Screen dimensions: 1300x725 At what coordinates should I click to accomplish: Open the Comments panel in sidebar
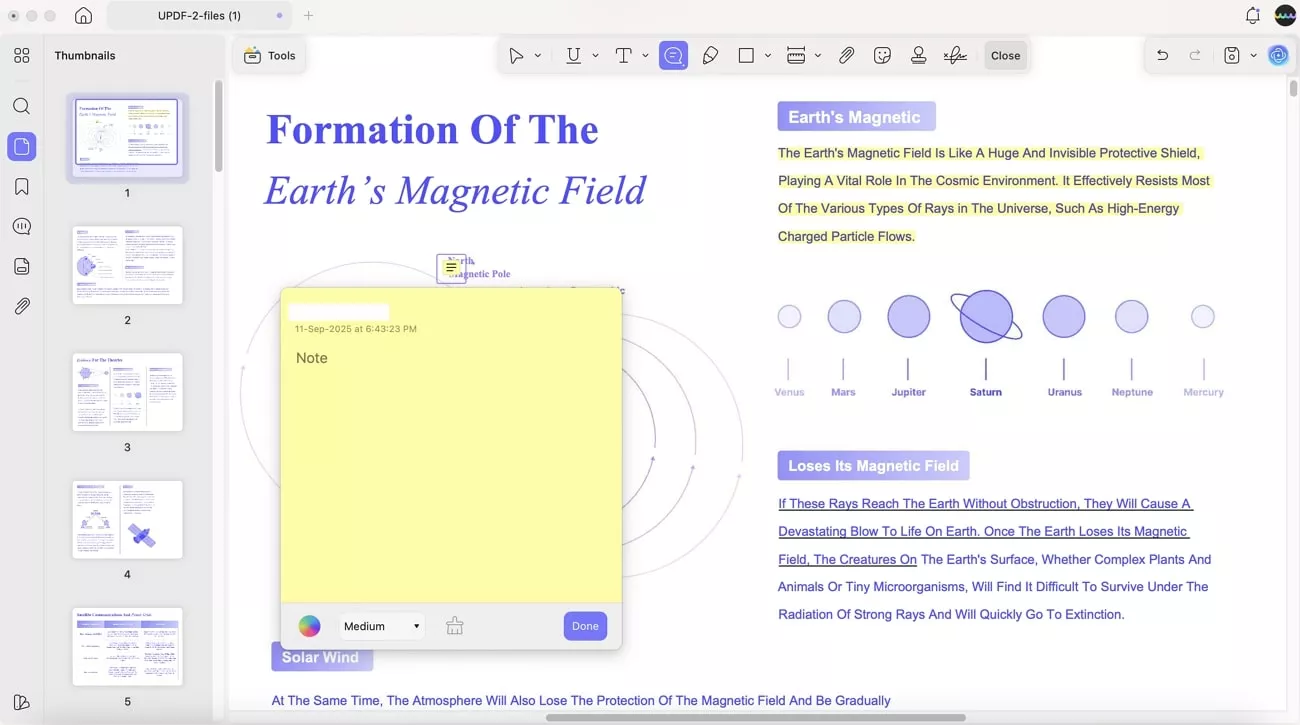(x=21, y=226)
